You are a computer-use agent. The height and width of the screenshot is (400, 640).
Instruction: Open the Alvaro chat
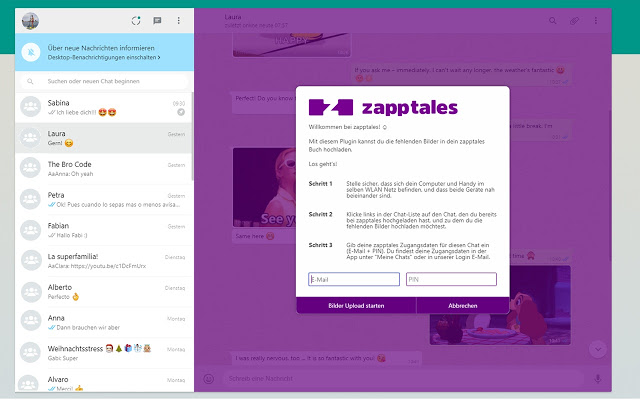pyautogui.click(x=104, y=380)
